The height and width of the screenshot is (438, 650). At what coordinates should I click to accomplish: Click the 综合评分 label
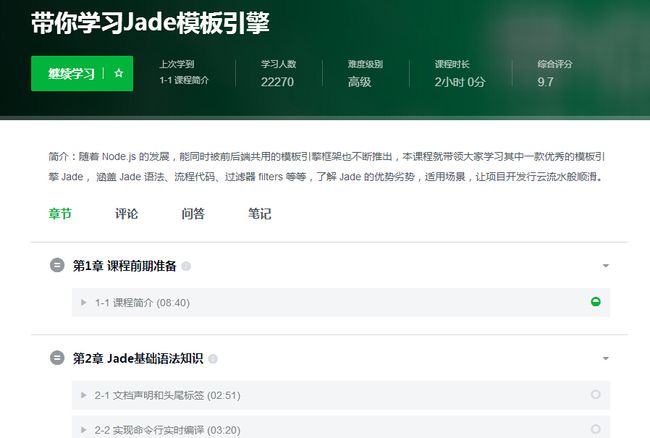[x=555, y=64]
